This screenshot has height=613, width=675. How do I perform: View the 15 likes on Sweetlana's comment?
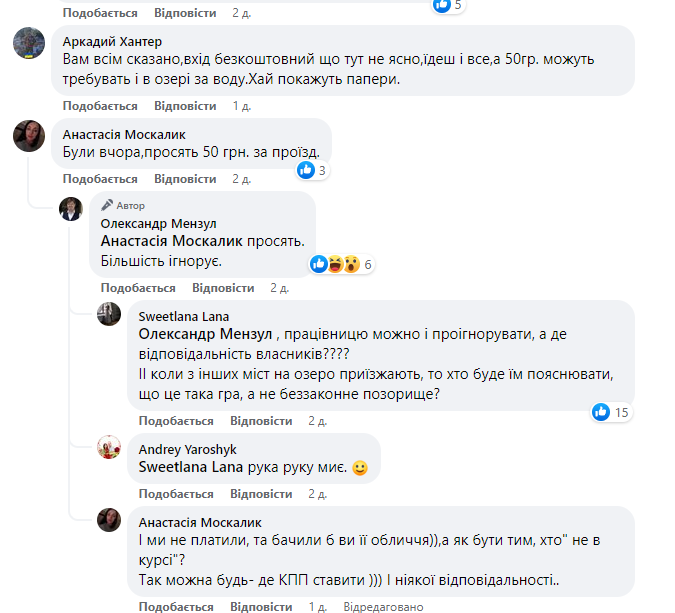click(609, 412)
